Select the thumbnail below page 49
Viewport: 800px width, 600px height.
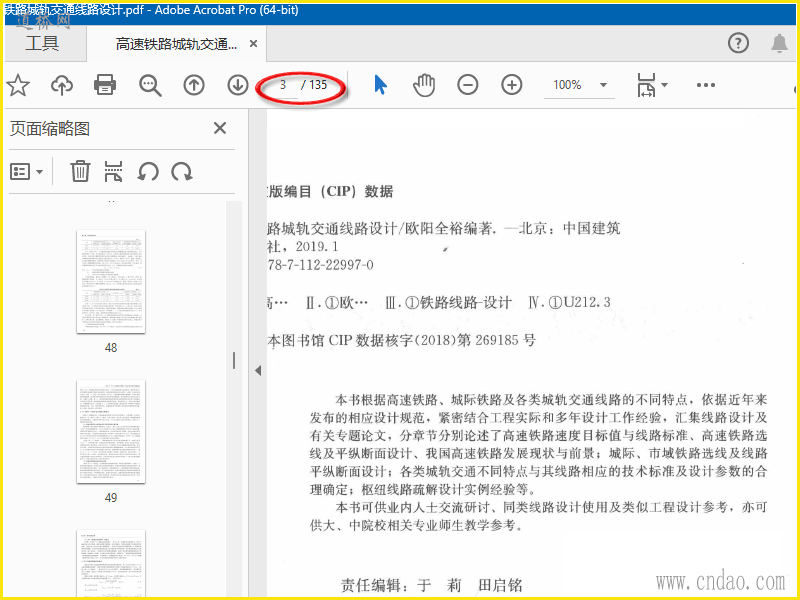(111, 563)
